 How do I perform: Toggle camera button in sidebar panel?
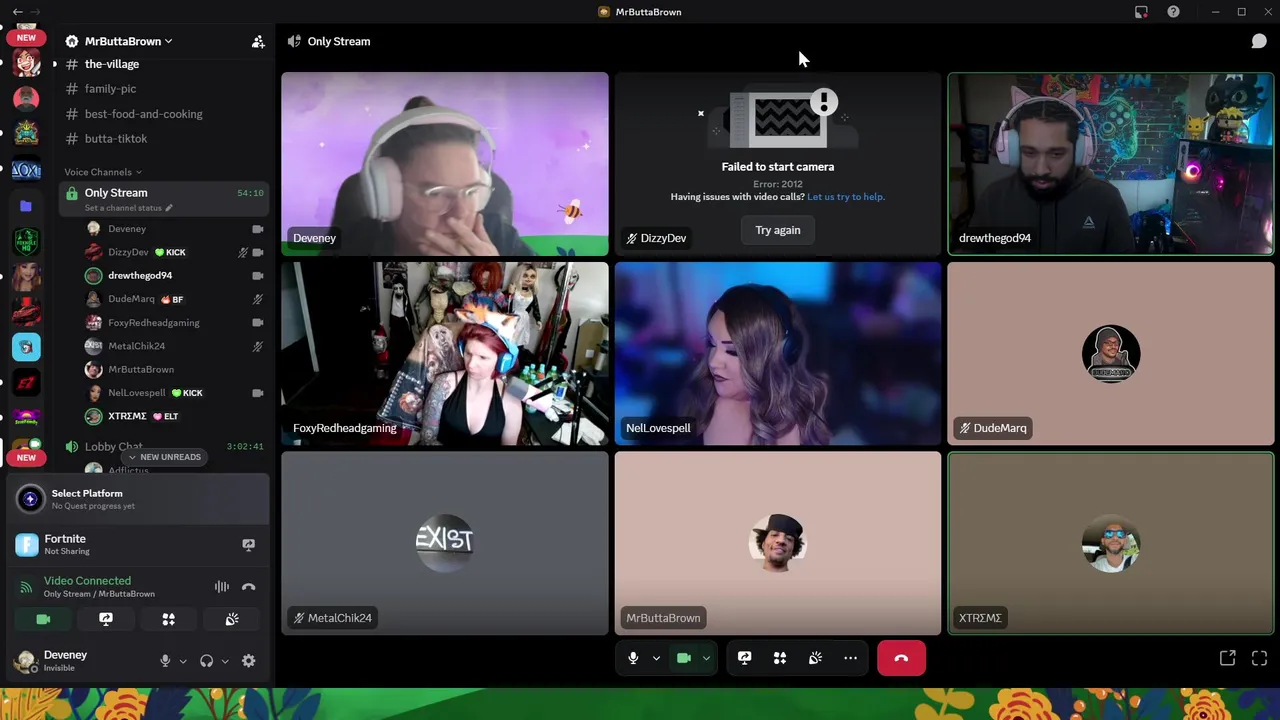43,620
